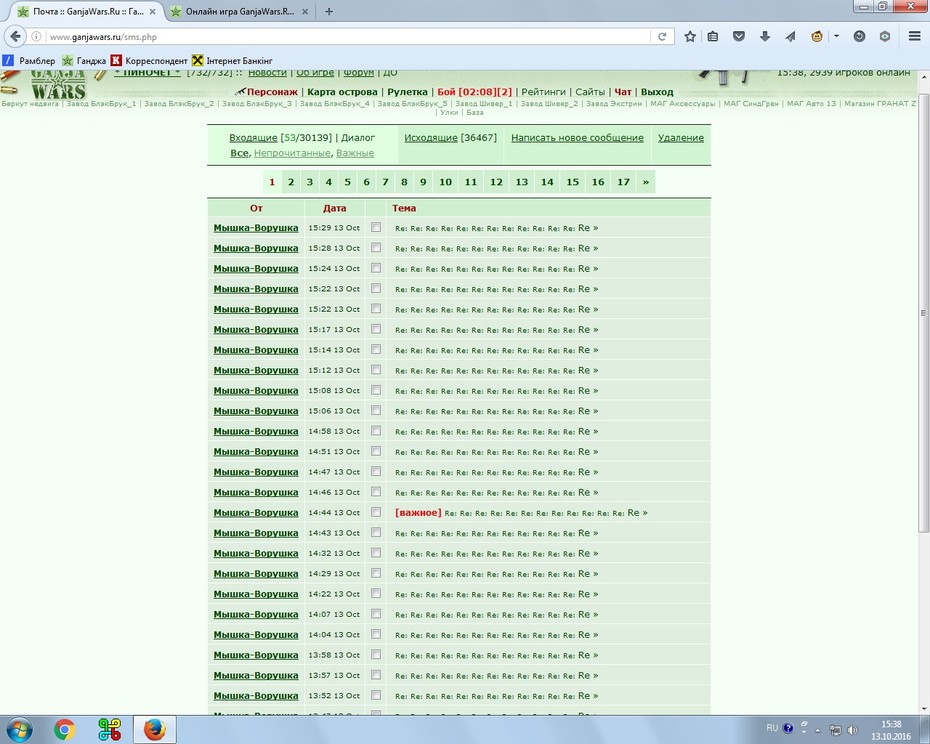930x744 pixels.
Task: Open the Входящие inbox link
Action: click(253, 138)
